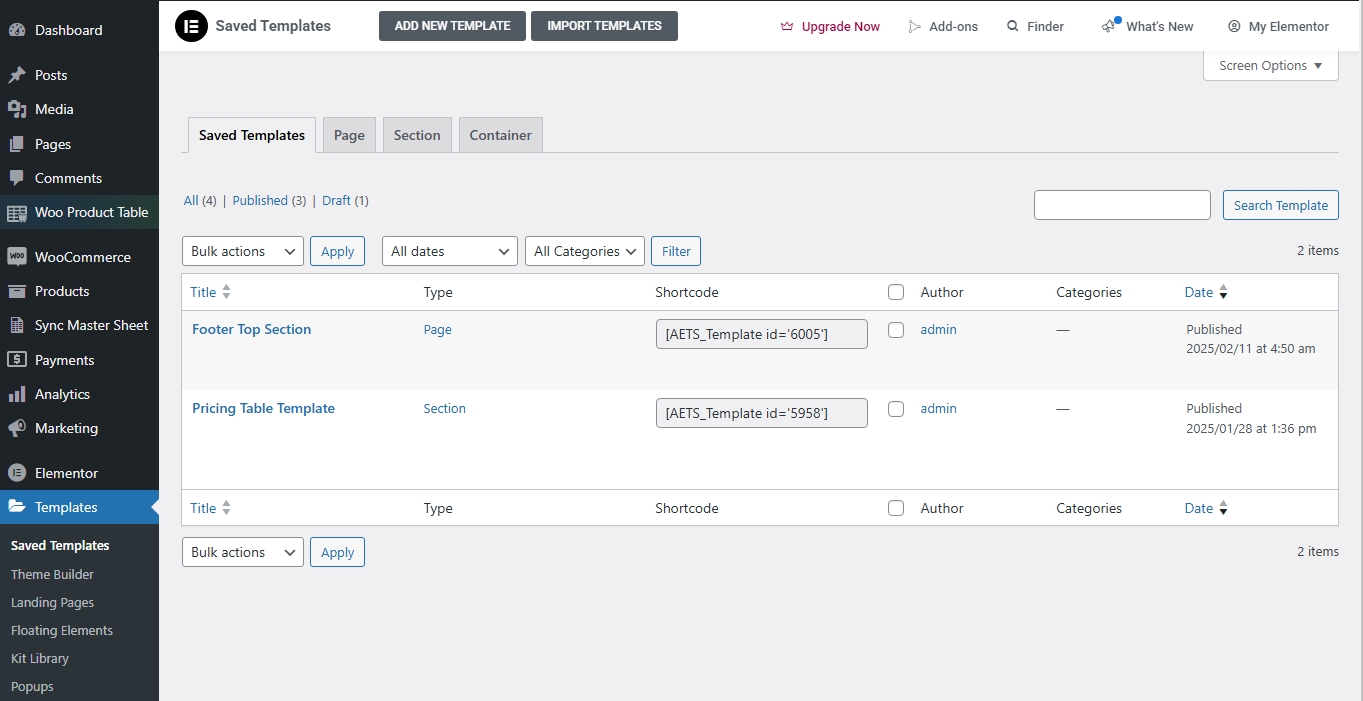The width and height of the screenshot is (1363, 701).
Task: Check the Pricing Table Template row checkbox
Action: tap(896, 408)
